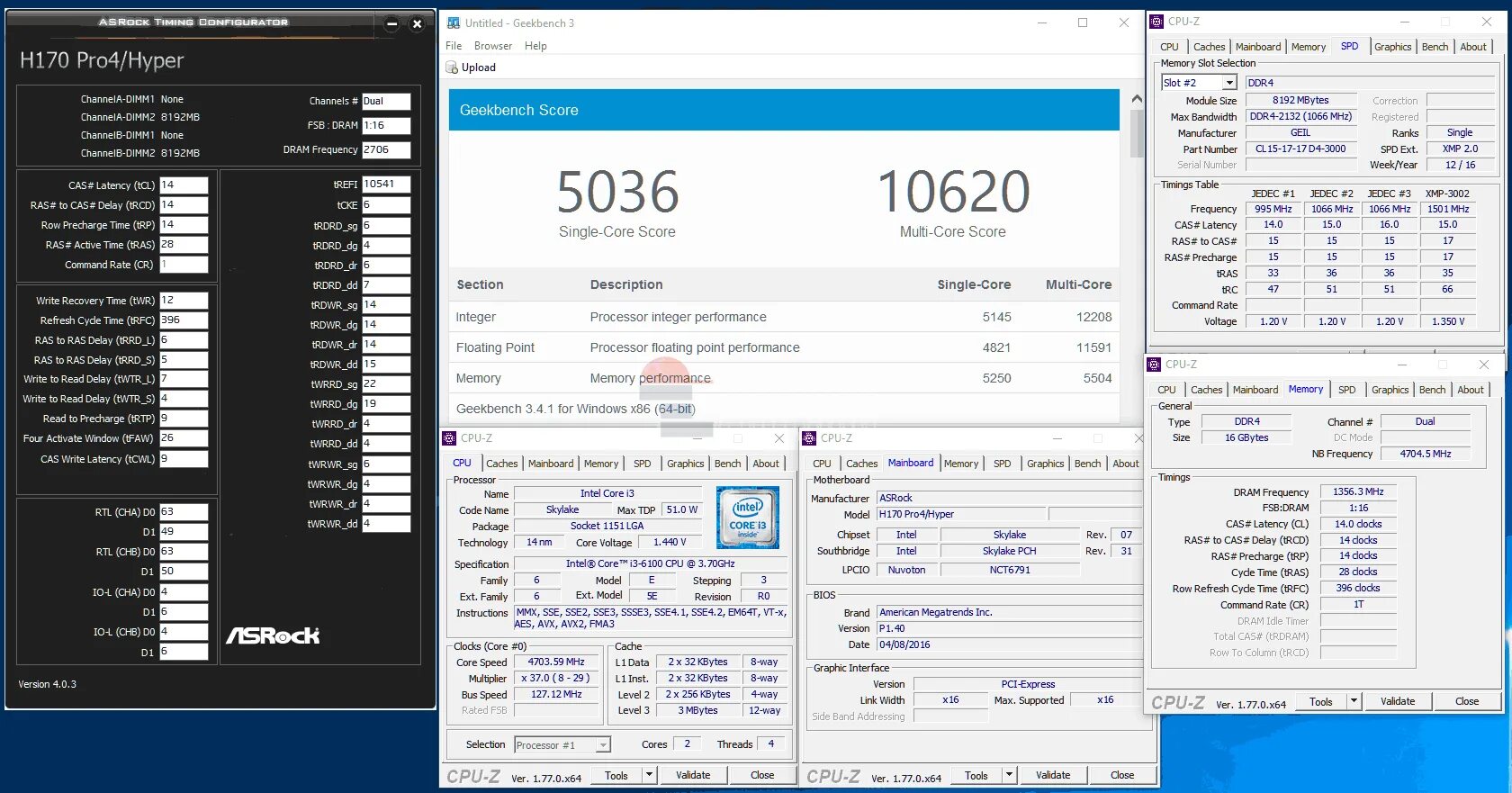Screen dimensions: 1512x793
Task: Click the Memory performance row in results
Action: pyautogui.click(x=784, y=378)
